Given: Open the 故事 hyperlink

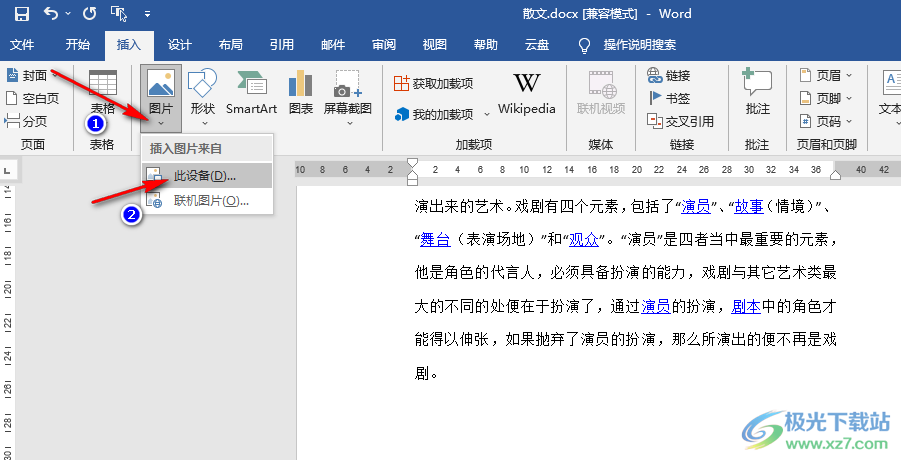Looking at the screenshot, I should [749, 206].
